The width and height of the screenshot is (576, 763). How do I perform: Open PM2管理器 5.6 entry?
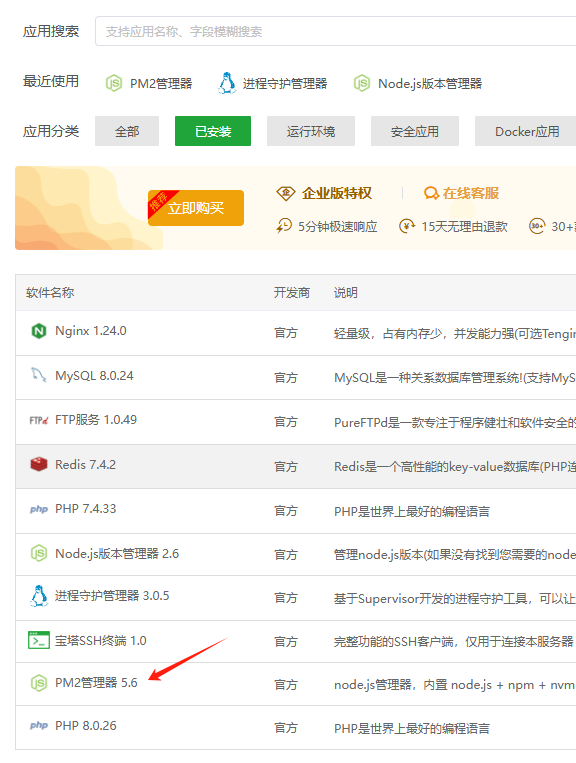point(96,683)
